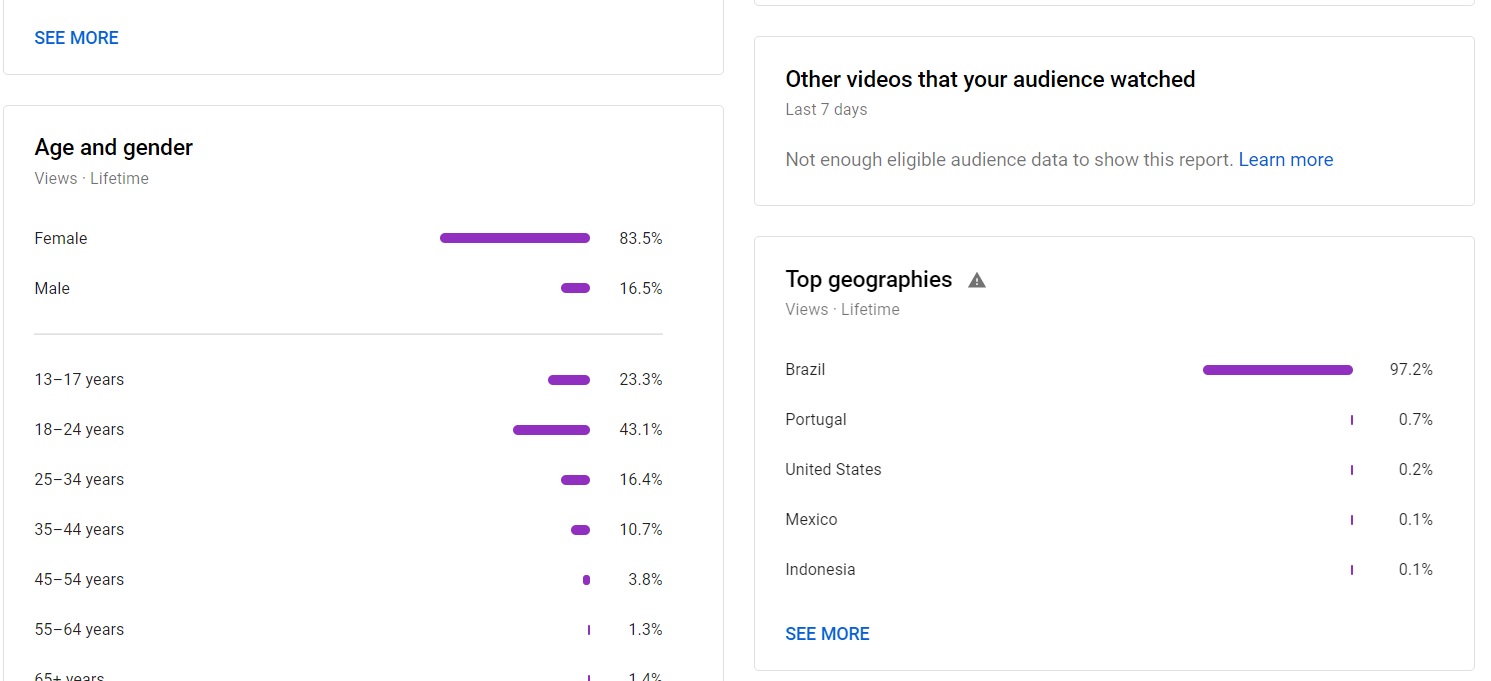Click the 18–24 years bar
The width and height of the screenshot is (1491, 681).
coord(551,430)
